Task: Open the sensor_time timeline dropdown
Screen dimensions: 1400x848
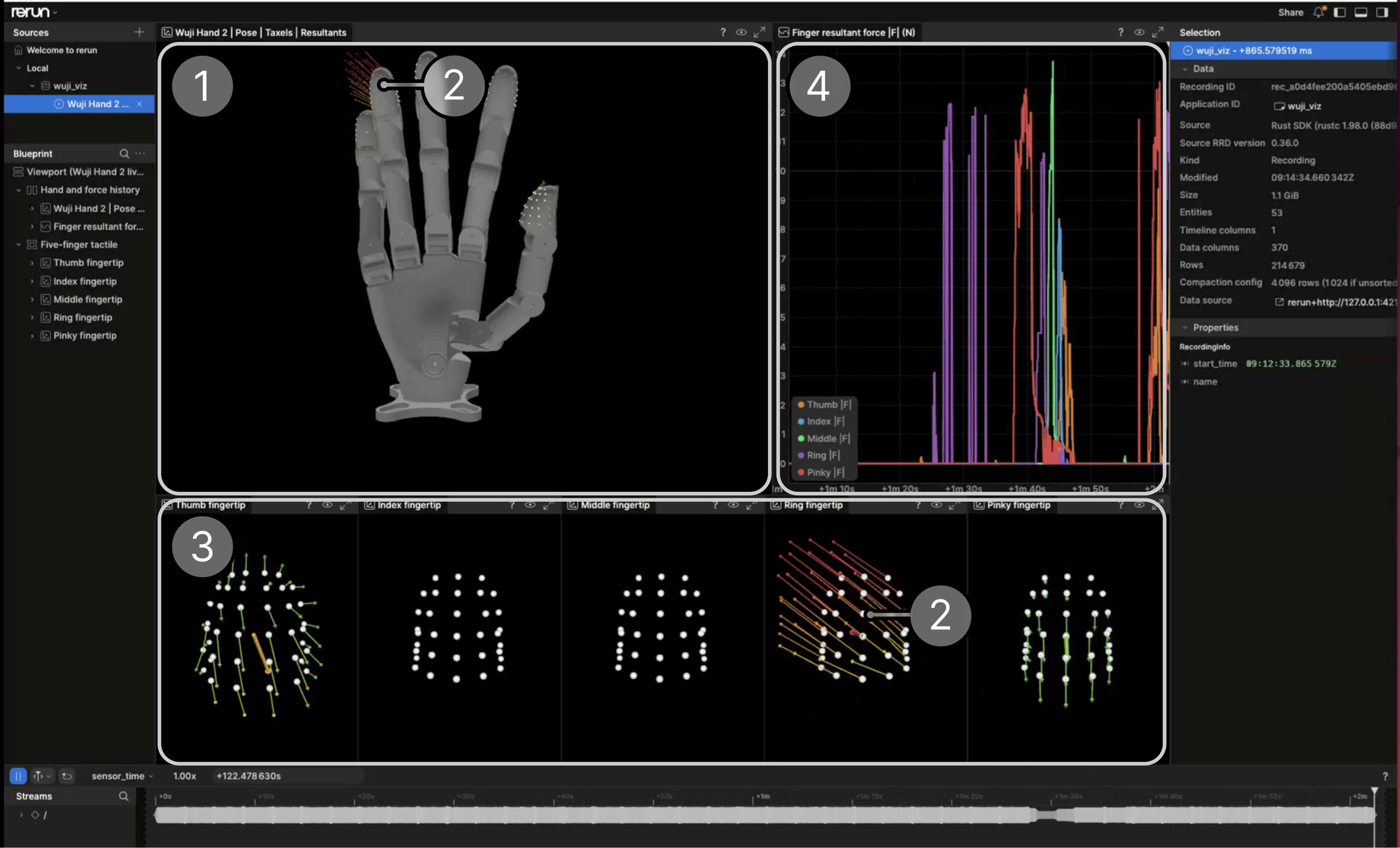Action: coord(122,776)
